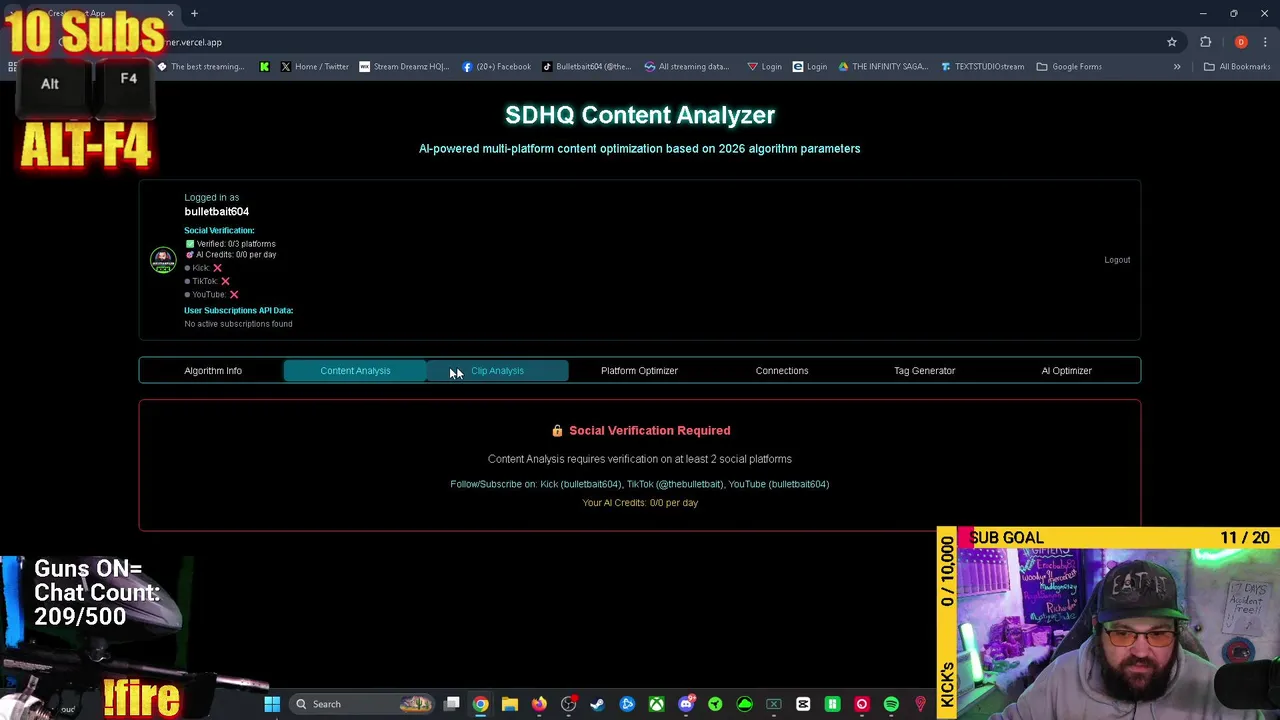Viewport: 1280px width, 720px height.
Task: Open 'The best streaming...' bookmark
Action: (x=200, y=67)
